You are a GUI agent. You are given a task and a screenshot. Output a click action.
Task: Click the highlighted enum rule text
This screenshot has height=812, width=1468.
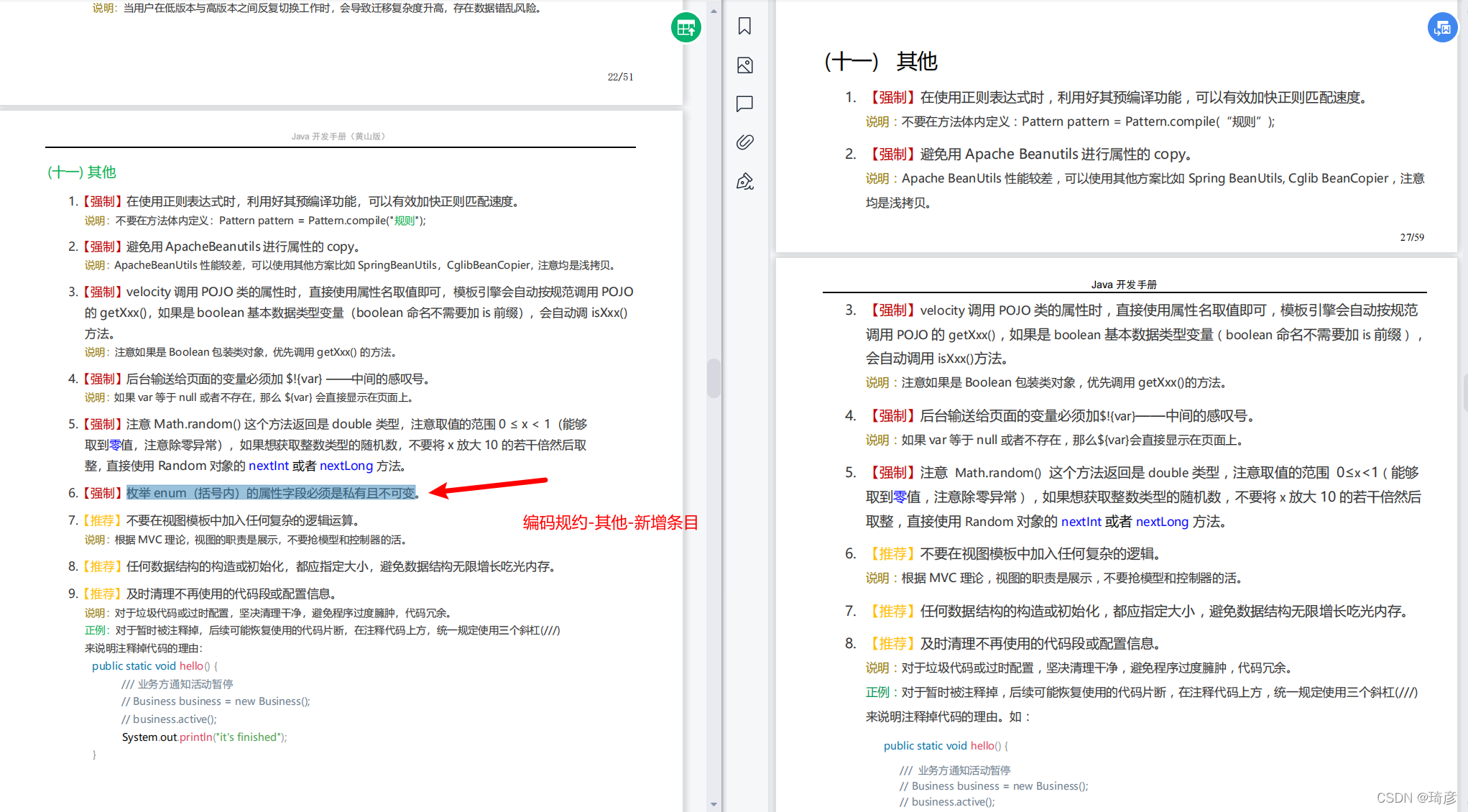click(x=271, y=493)
